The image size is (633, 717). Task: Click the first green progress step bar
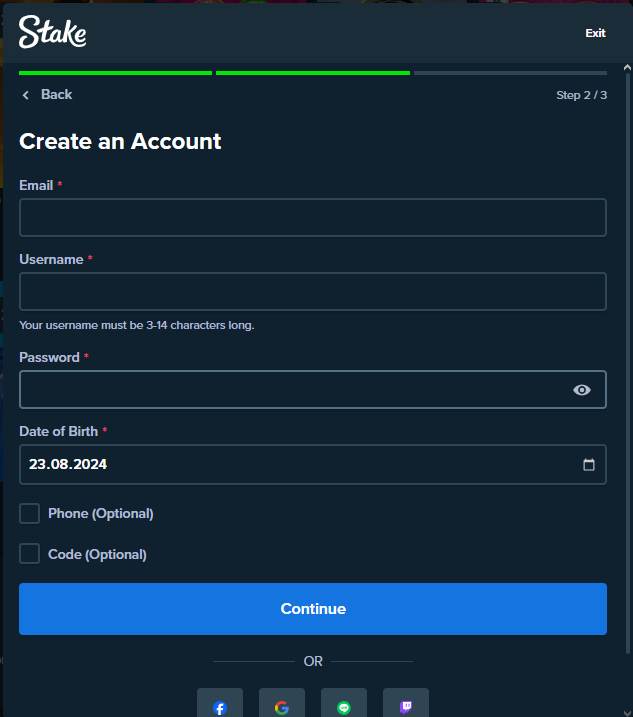click(x=115, y=73)
